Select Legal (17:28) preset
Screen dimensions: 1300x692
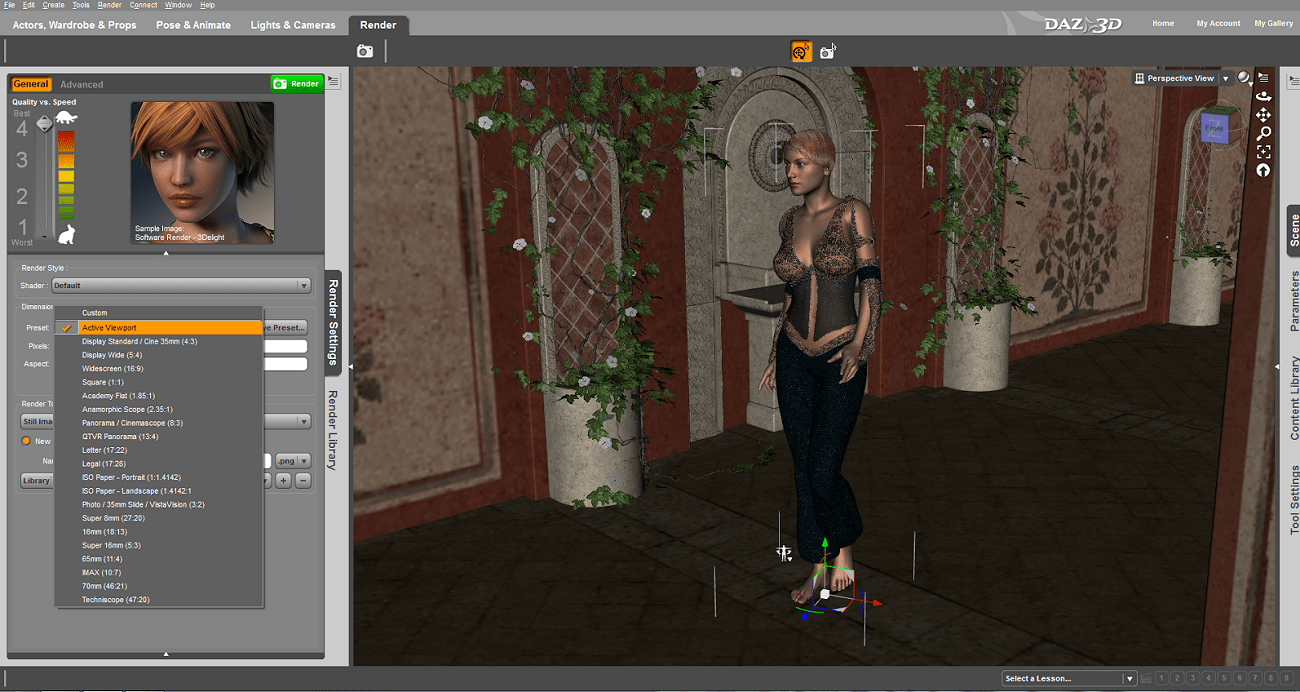[x=159, y=464]
